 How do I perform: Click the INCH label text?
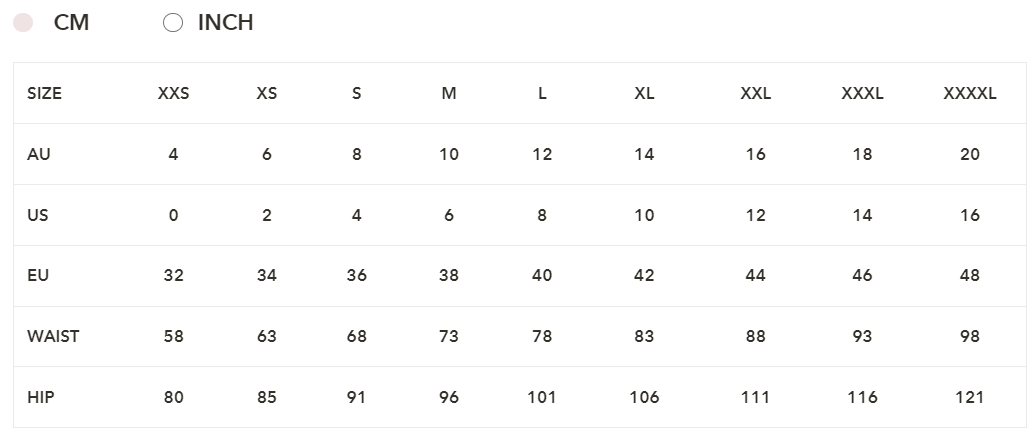point(225,23)
